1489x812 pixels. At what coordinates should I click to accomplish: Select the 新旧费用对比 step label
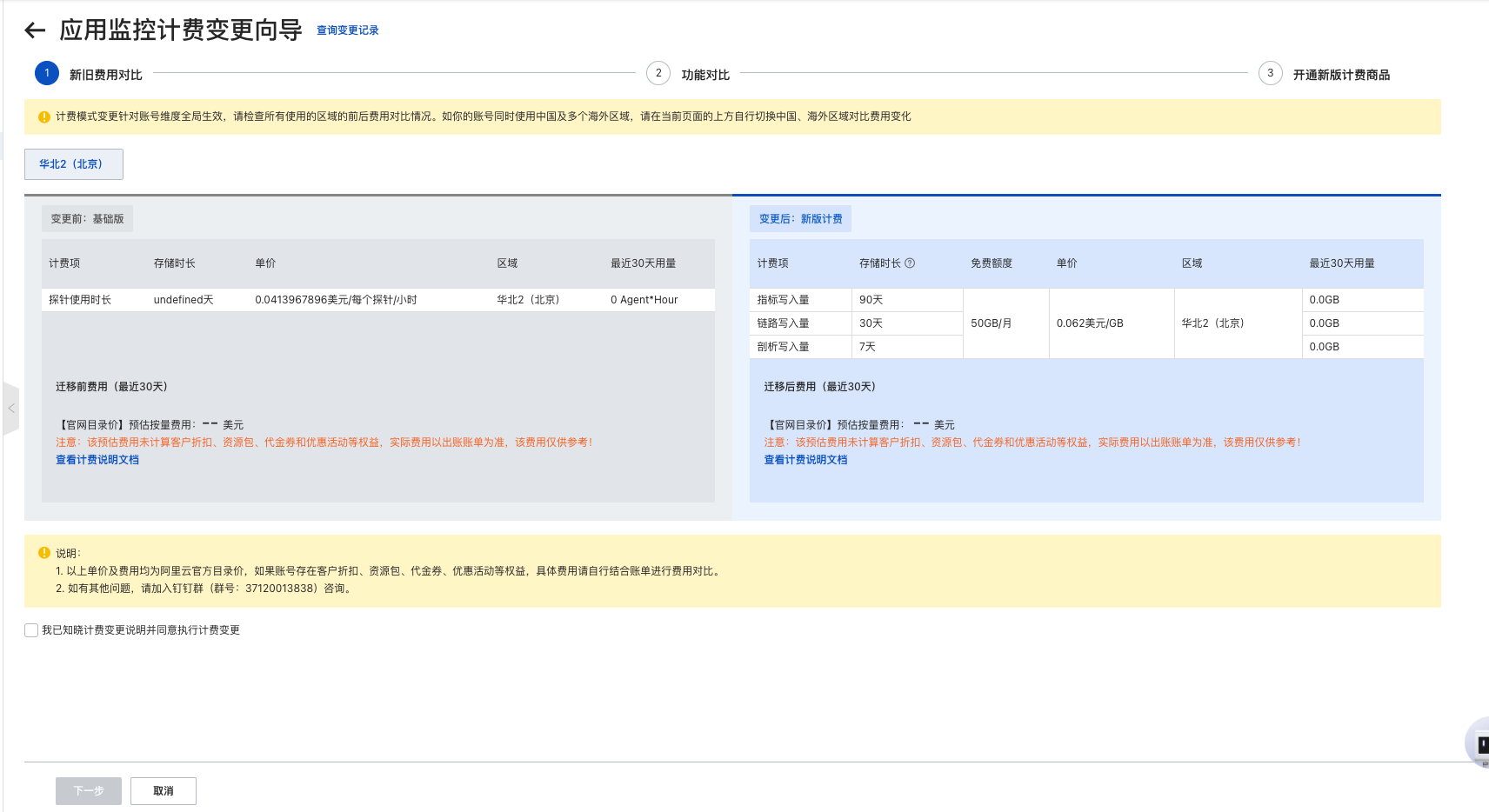click(x=106, y=75)
